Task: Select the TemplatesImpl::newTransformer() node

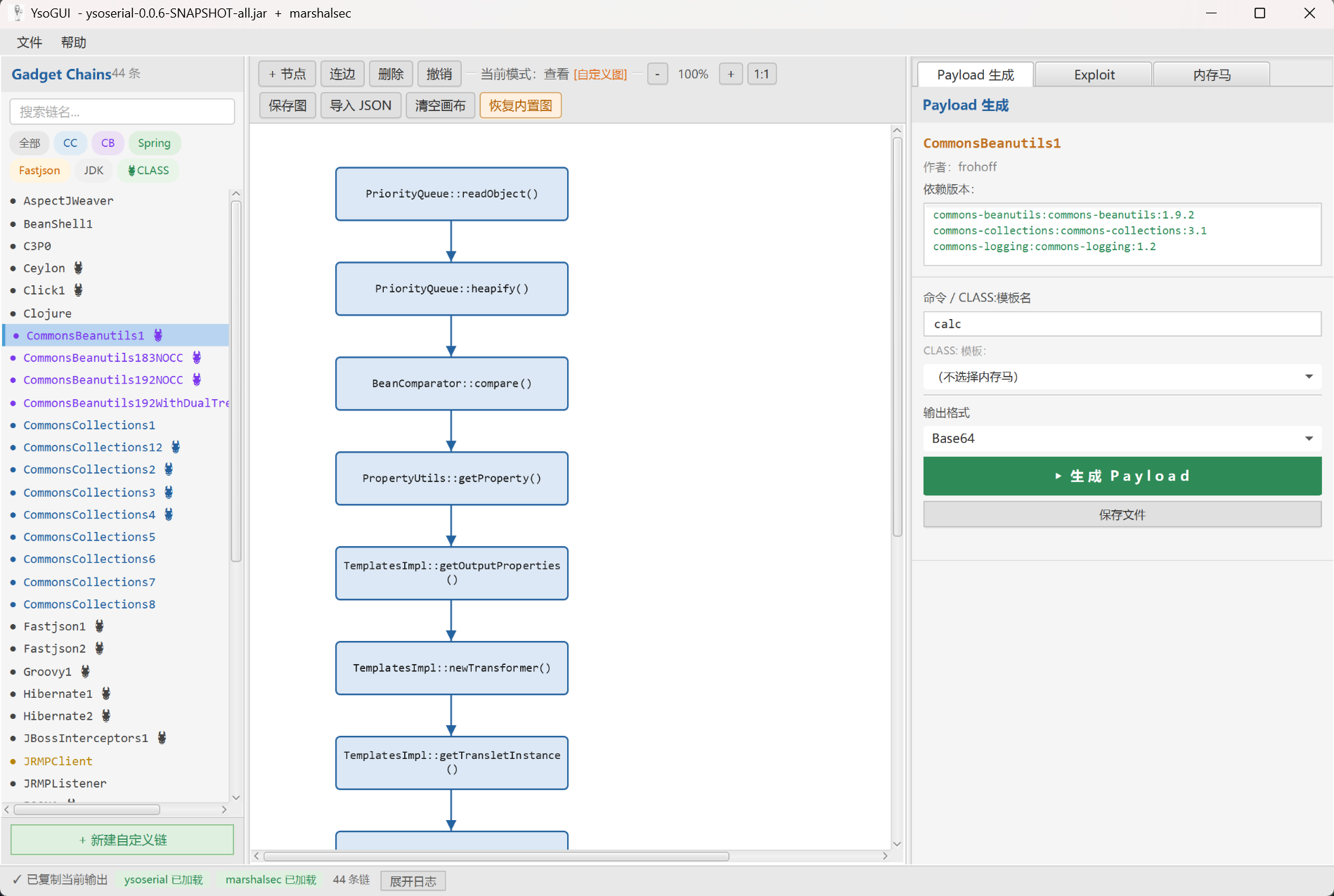Action: pyautogui.click(x=452, y=668)
